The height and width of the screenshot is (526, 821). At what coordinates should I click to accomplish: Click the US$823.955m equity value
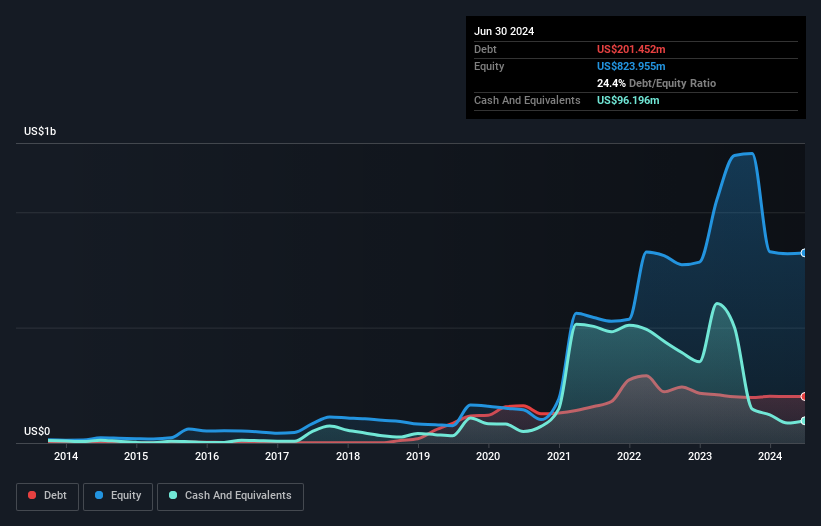[631, 66]
